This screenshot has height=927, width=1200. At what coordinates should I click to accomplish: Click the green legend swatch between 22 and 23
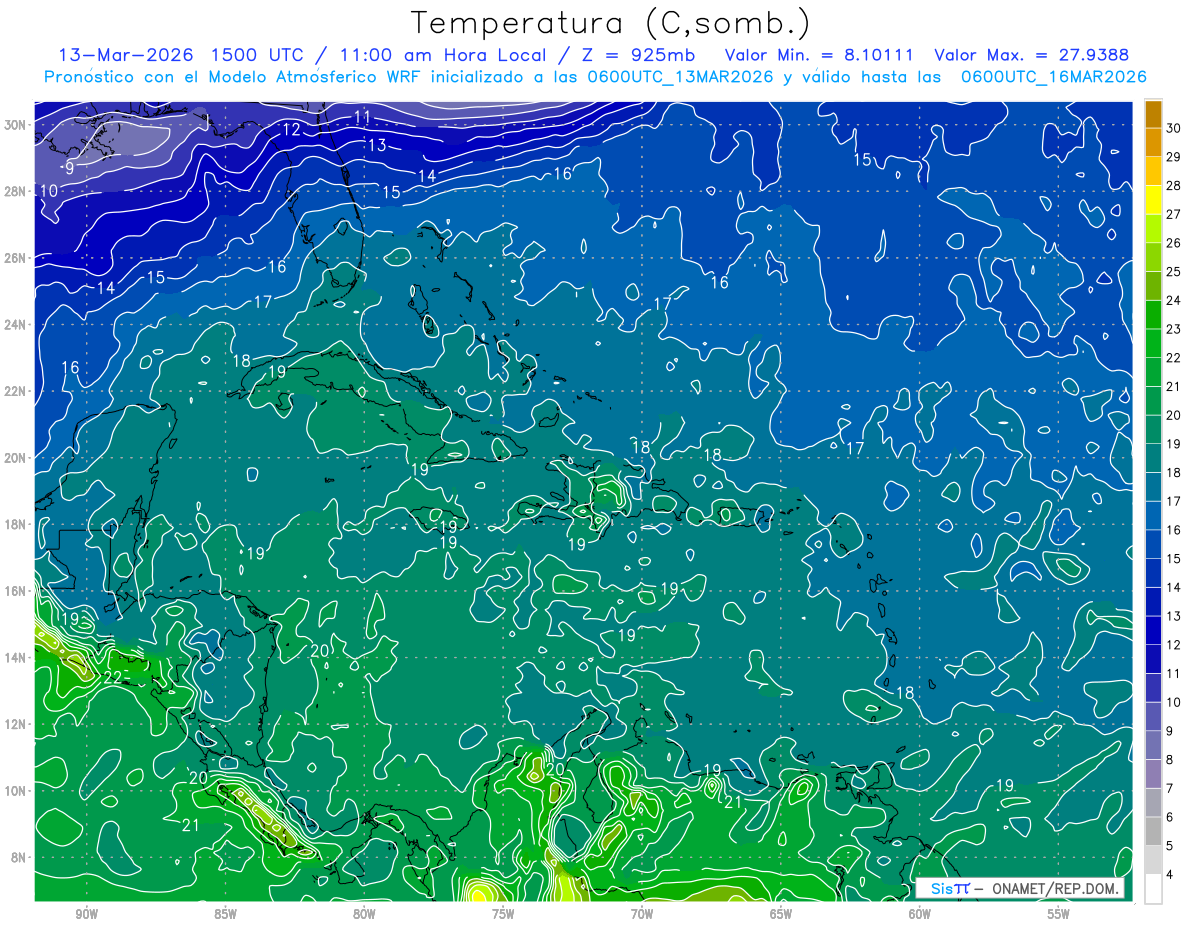[1153, 343]
